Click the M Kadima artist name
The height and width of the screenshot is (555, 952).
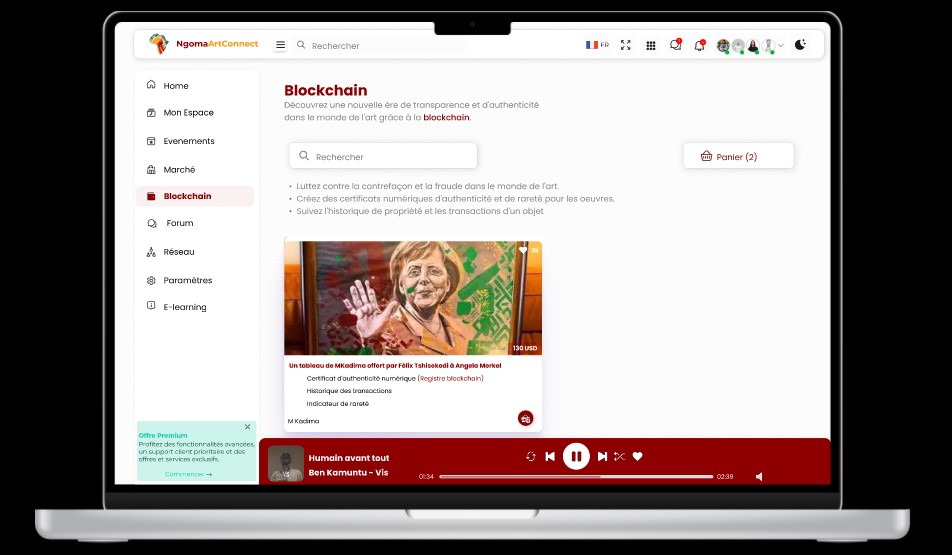(304, 421)
